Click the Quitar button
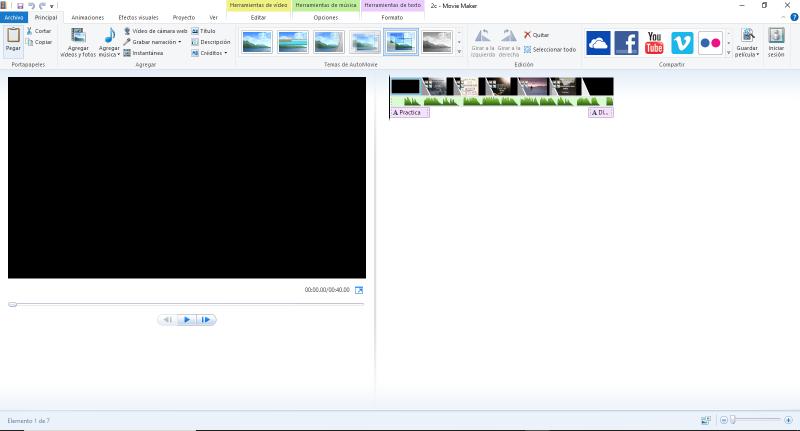Image resolution: width=800 pixels, height=431 pixels. point(537,35)
